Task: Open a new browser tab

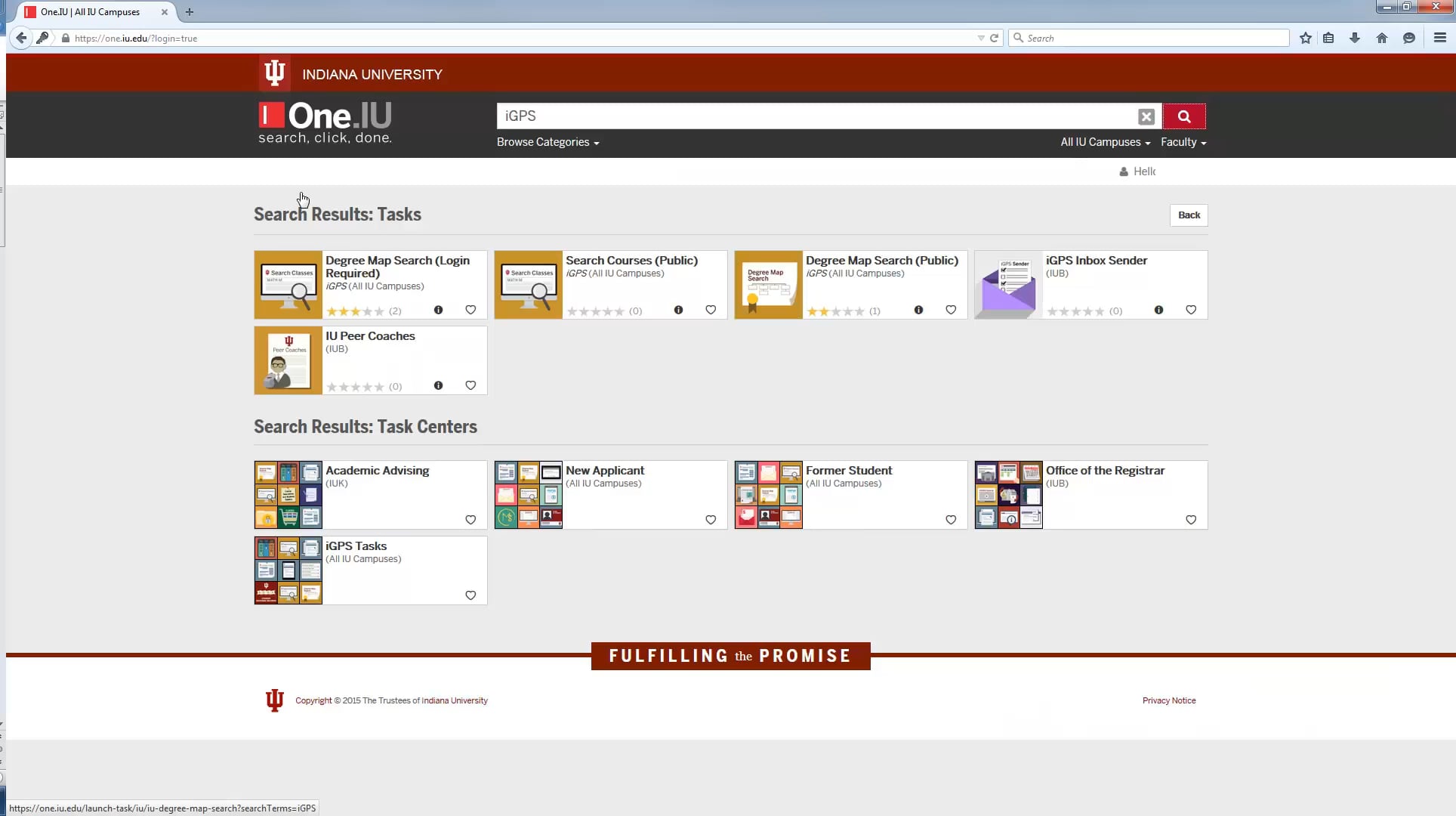Action: pos(190,12)
